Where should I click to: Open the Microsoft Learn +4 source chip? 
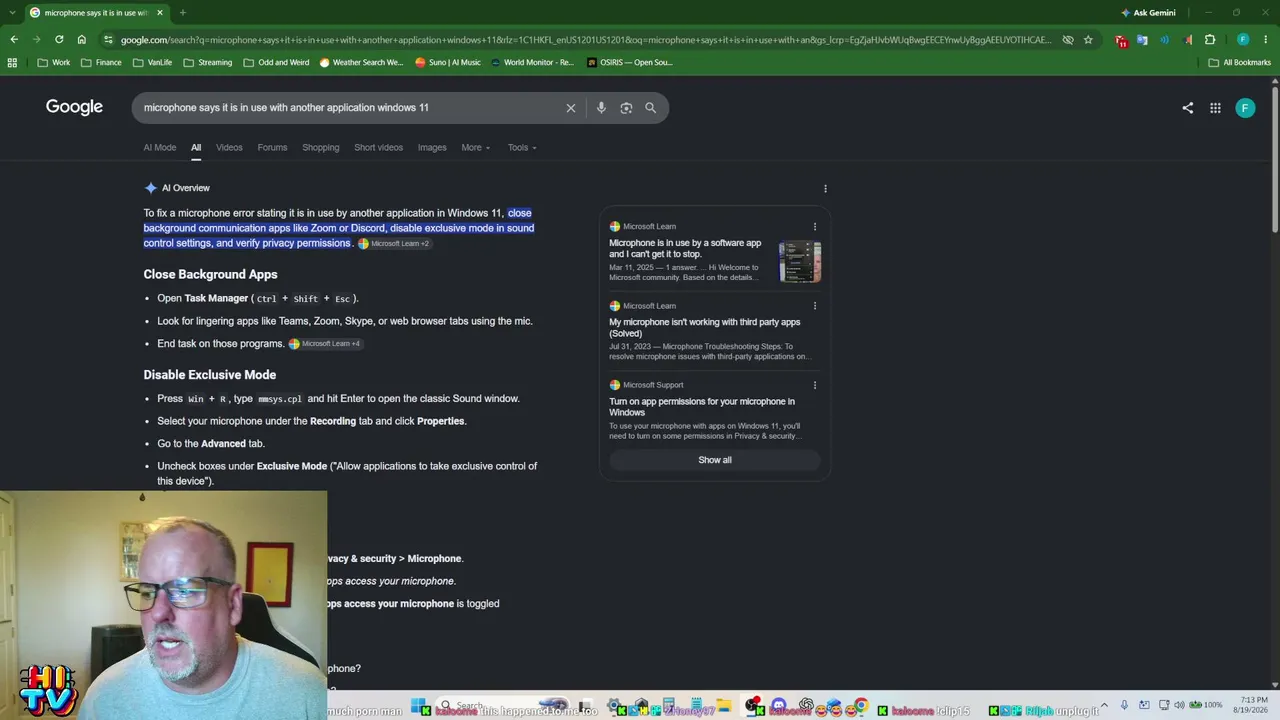325,344
